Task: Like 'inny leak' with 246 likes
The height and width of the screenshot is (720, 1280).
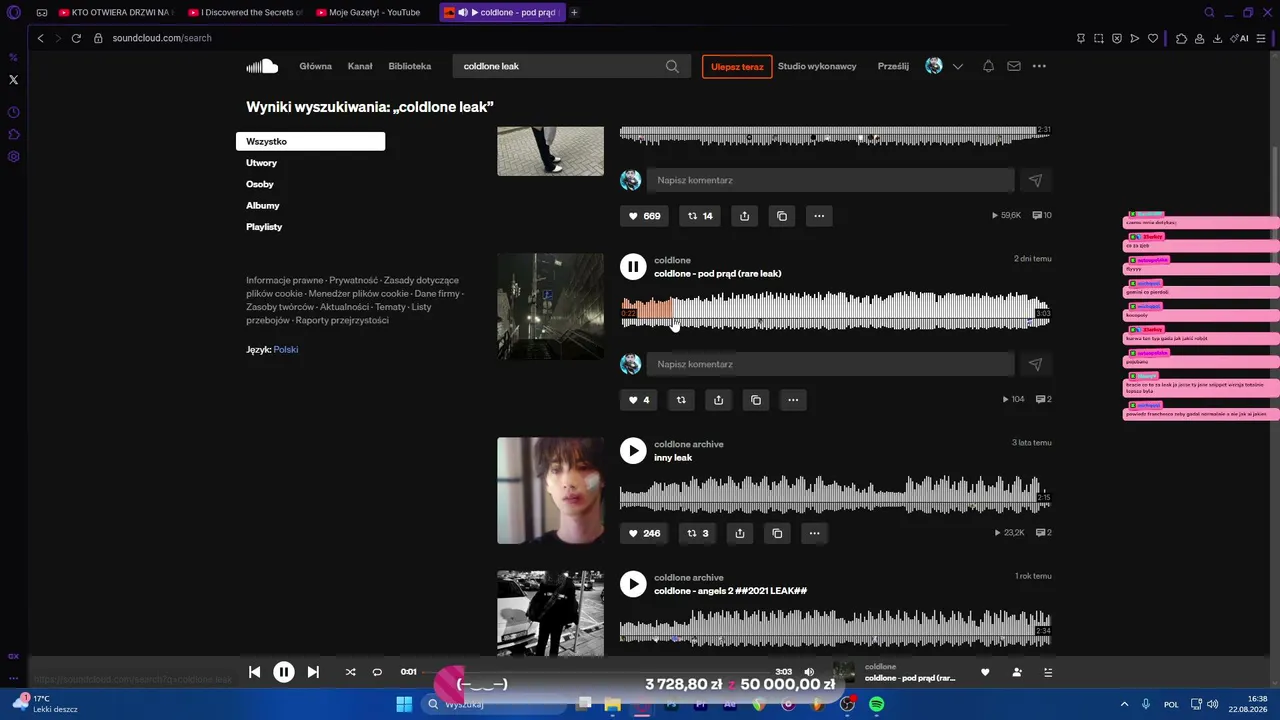Action: tap(645, 533)
